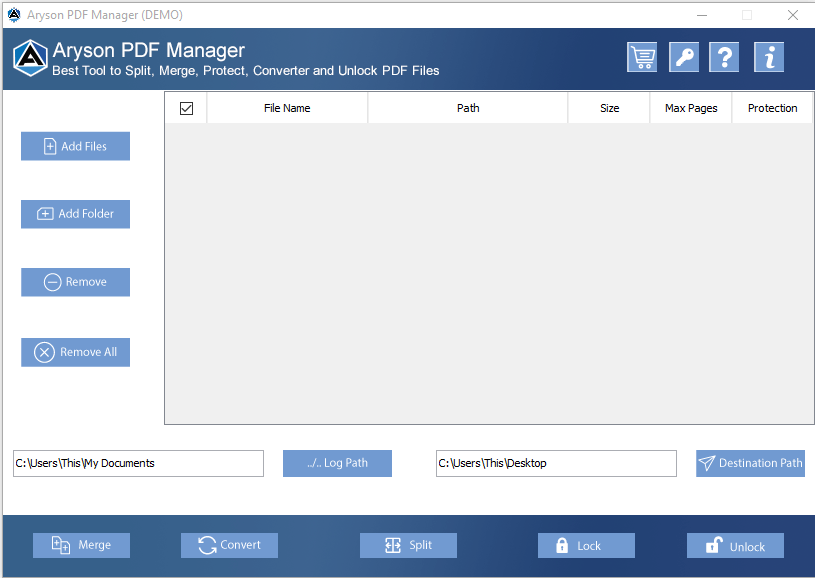Click the Max Pages column header
Screen dimensions: 815x578
pos(691,108)
